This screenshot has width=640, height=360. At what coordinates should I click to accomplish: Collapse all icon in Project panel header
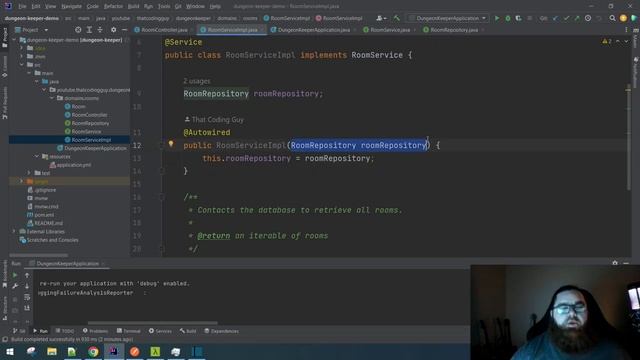pos(100,30)
